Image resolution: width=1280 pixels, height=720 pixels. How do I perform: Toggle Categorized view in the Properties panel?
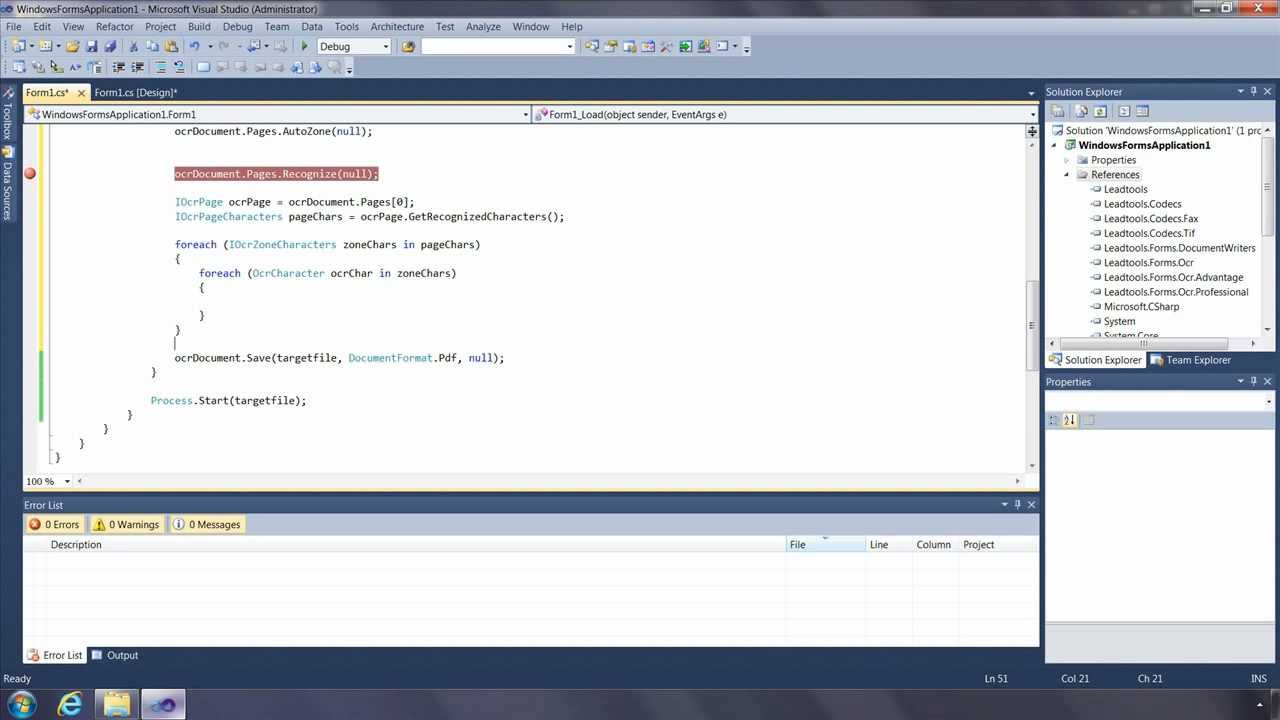pos(1053,420)
